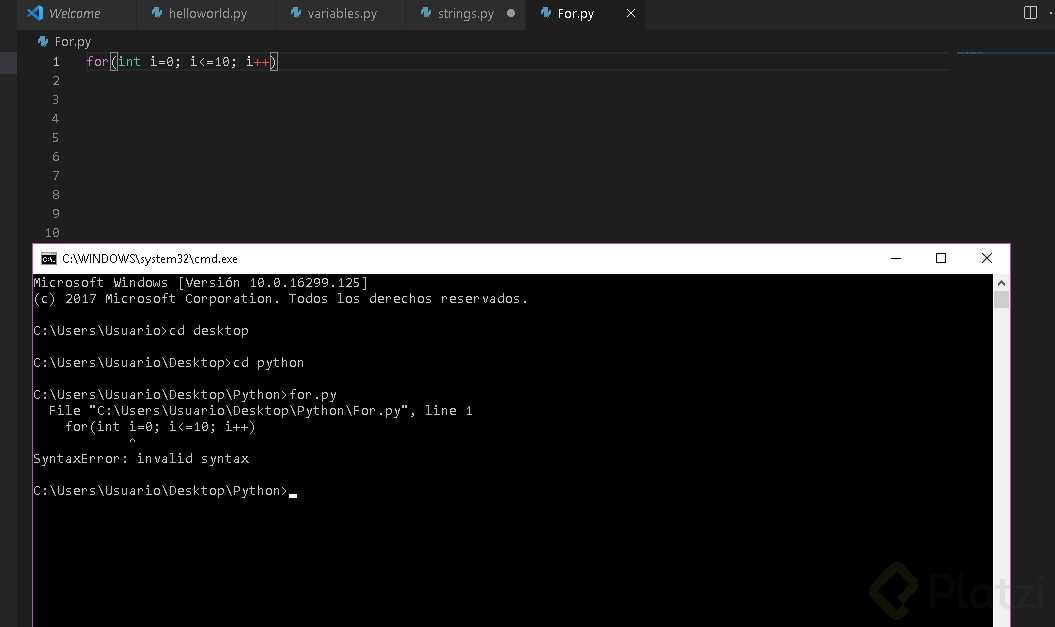Click the unsaved dot on strings.py tab

(511, 13)
